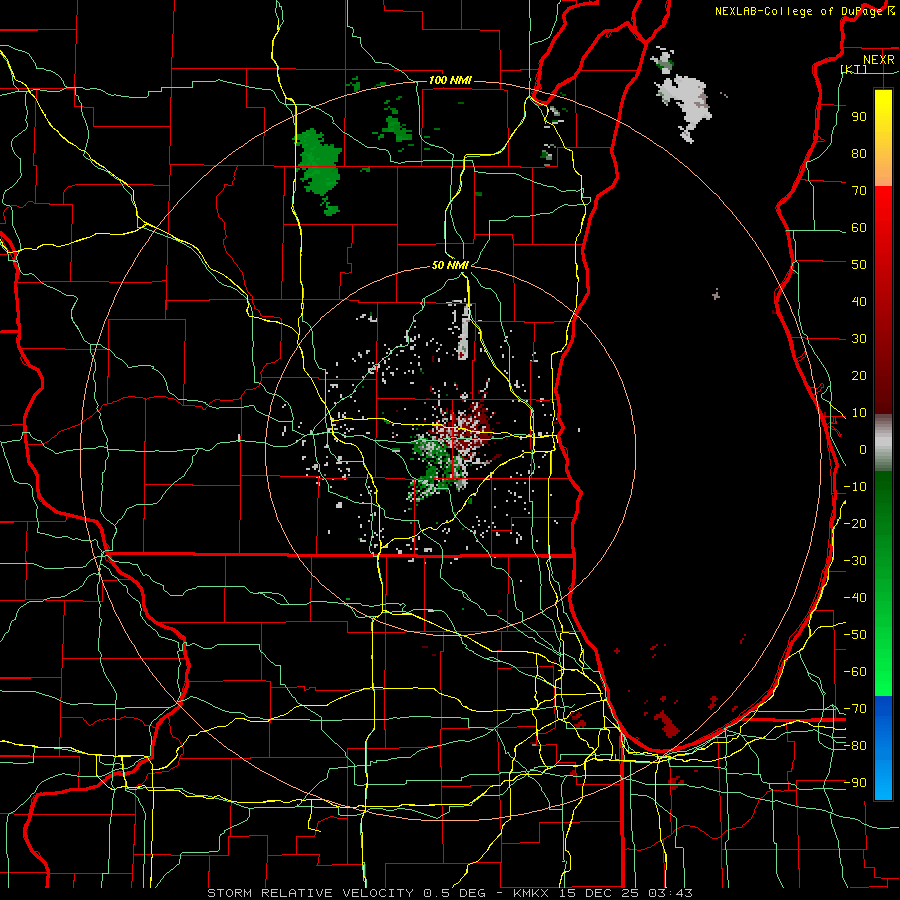Viewport: 900px width, 900px height.
Task: Click the positive 90 scale value
Action: coord(859,117)
